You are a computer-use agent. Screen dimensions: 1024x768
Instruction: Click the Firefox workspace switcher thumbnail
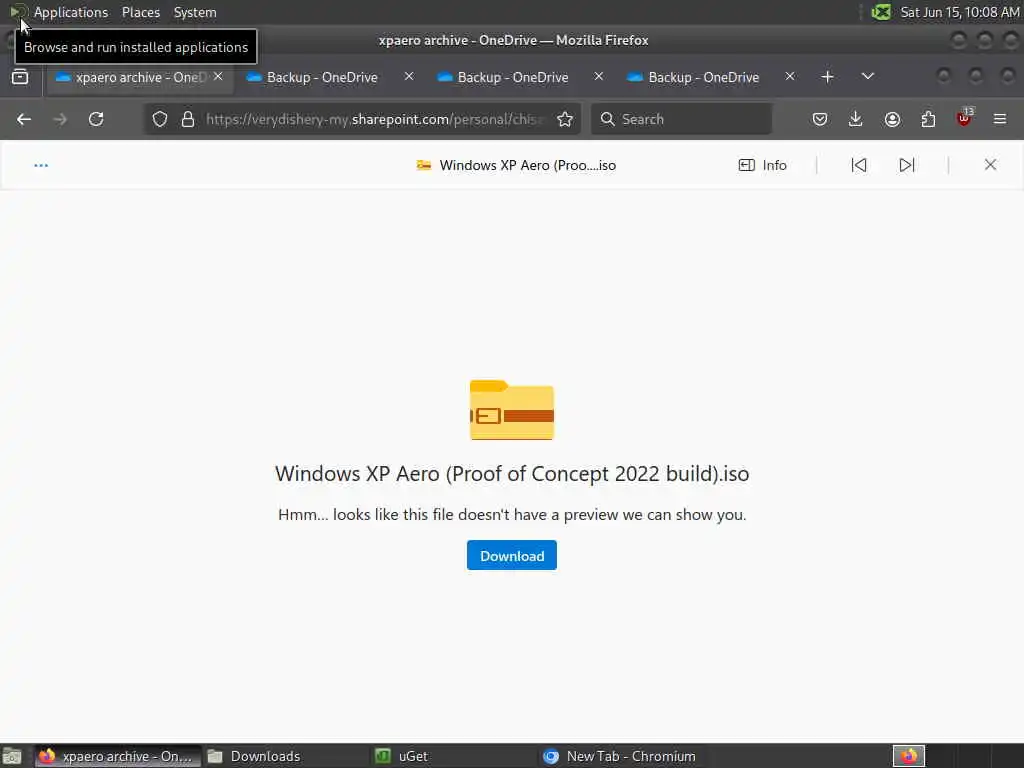908,756
